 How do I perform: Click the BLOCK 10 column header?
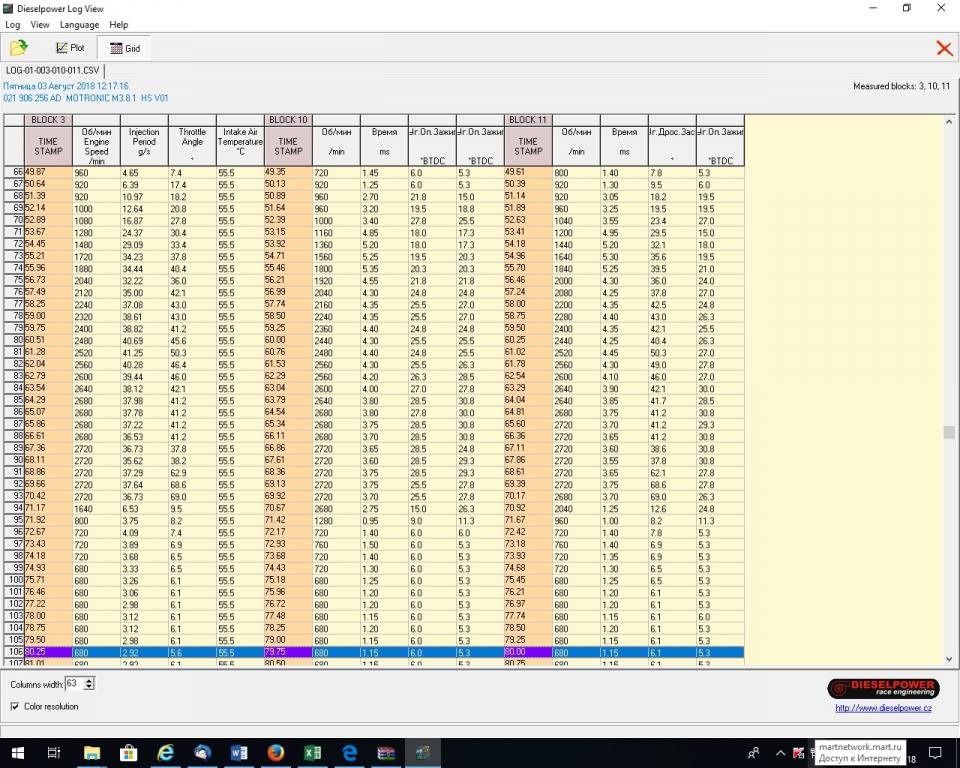[x=288, y=120]
